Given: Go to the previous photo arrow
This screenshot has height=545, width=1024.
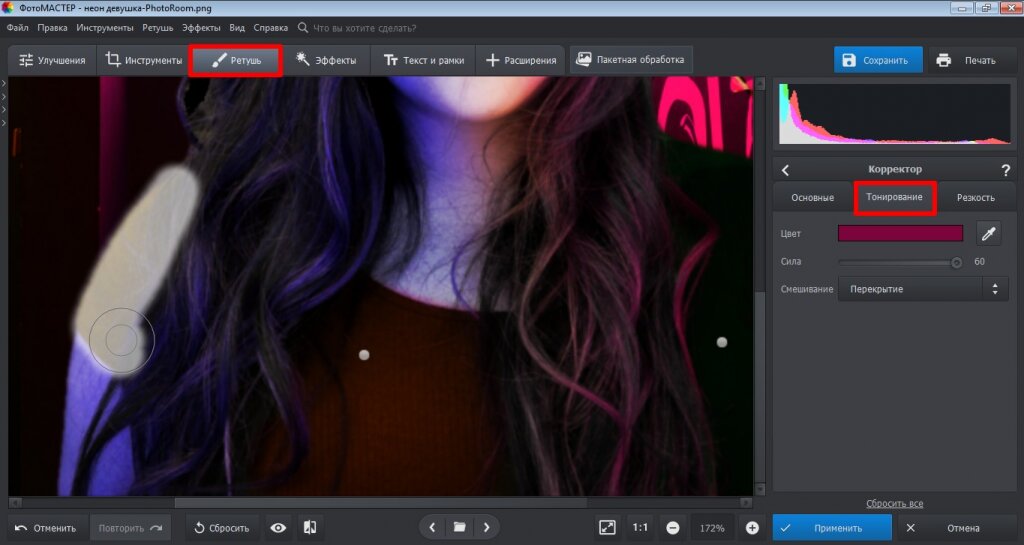Looking at the screenshot, I should [432, 527].
